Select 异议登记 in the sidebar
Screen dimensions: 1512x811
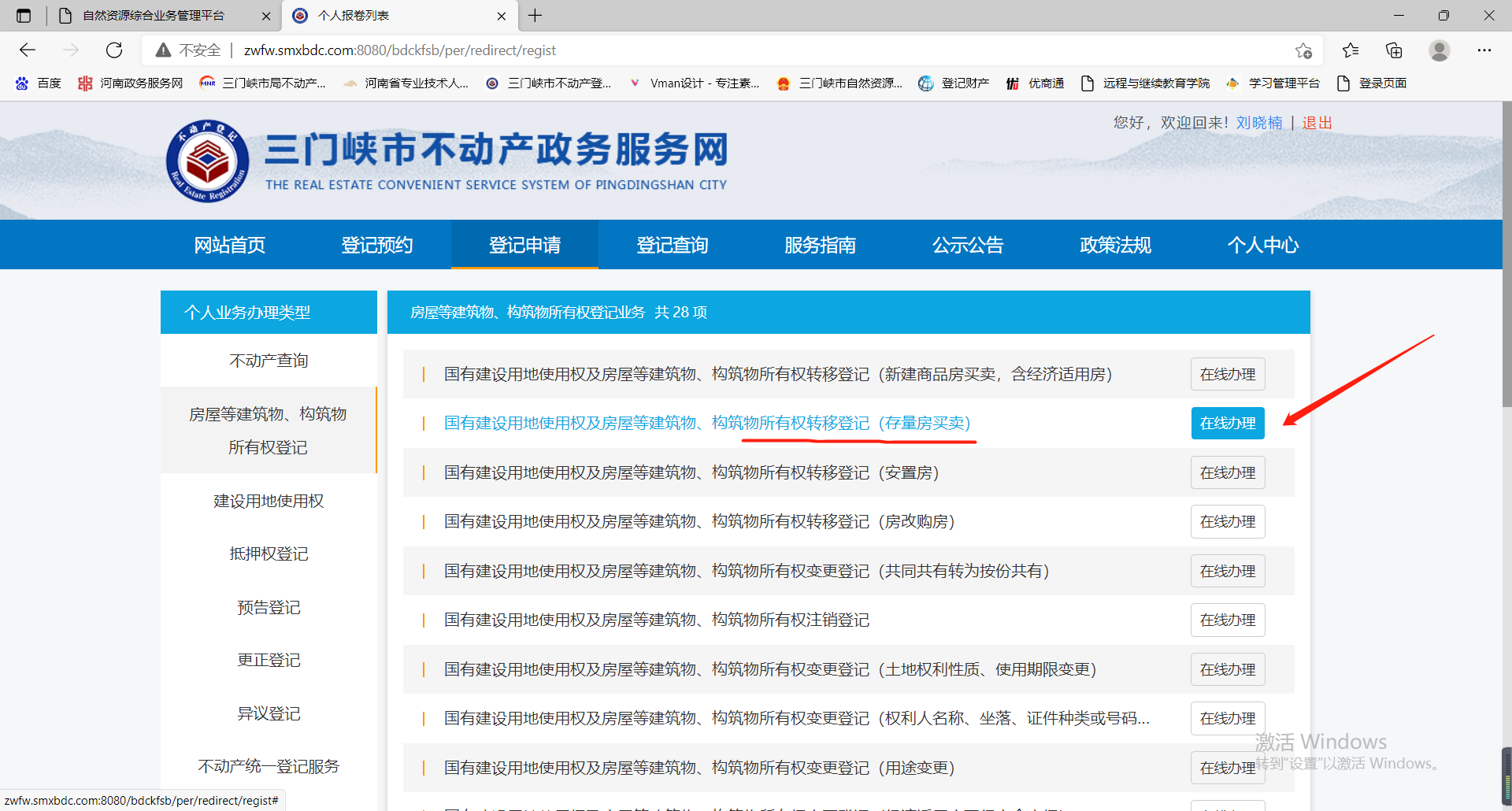tap(269, 713)
